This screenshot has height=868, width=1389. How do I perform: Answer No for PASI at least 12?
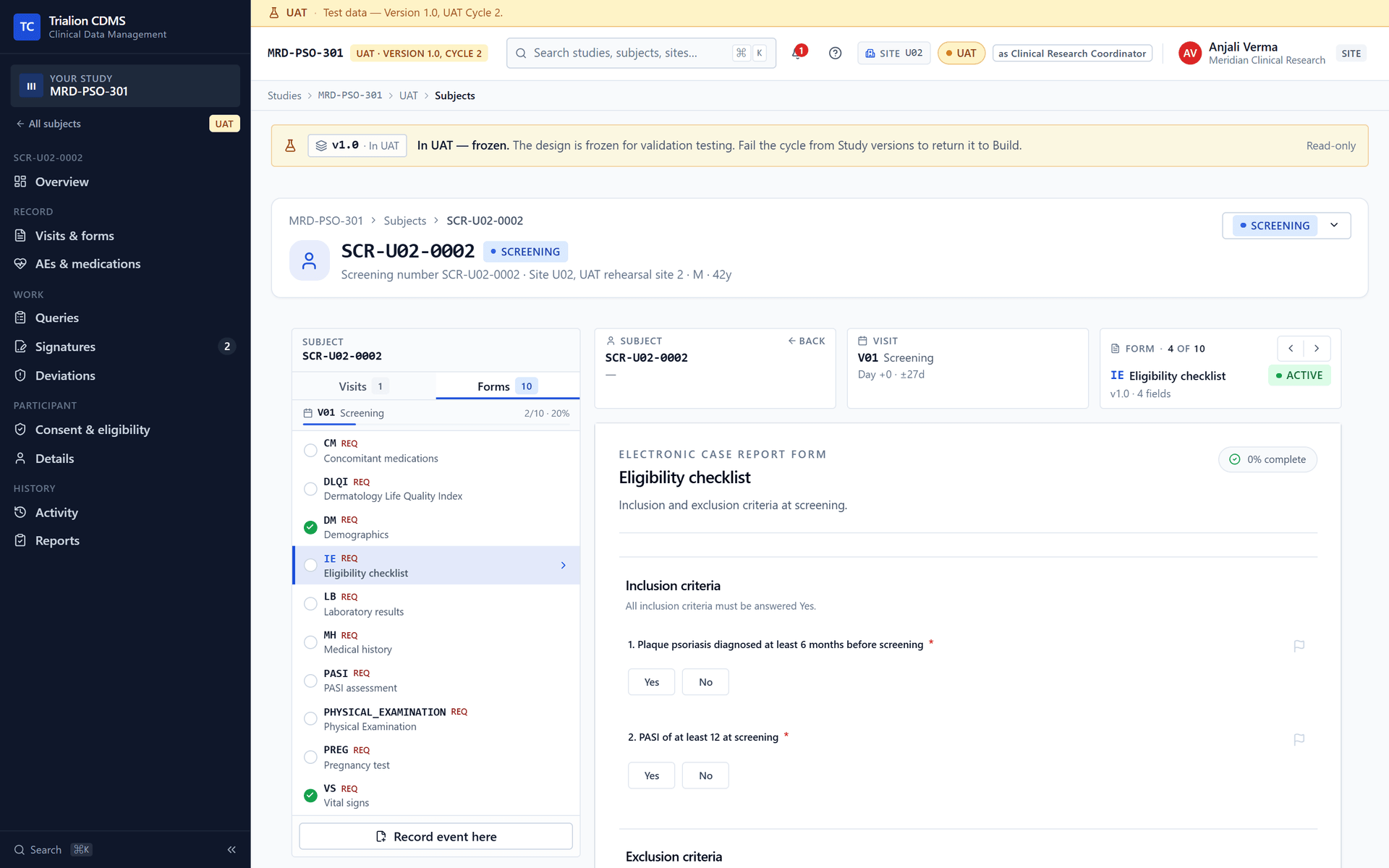pyautogui.click(x=705, y=775)
